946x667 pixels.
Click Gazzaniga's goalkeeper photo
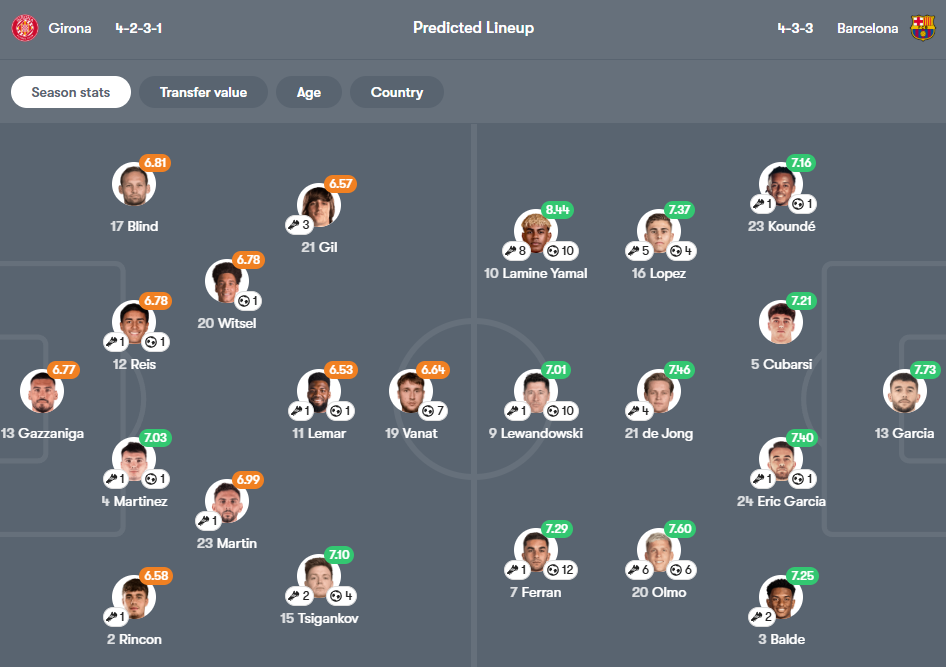pyautogui.click(x=42, y=391)
